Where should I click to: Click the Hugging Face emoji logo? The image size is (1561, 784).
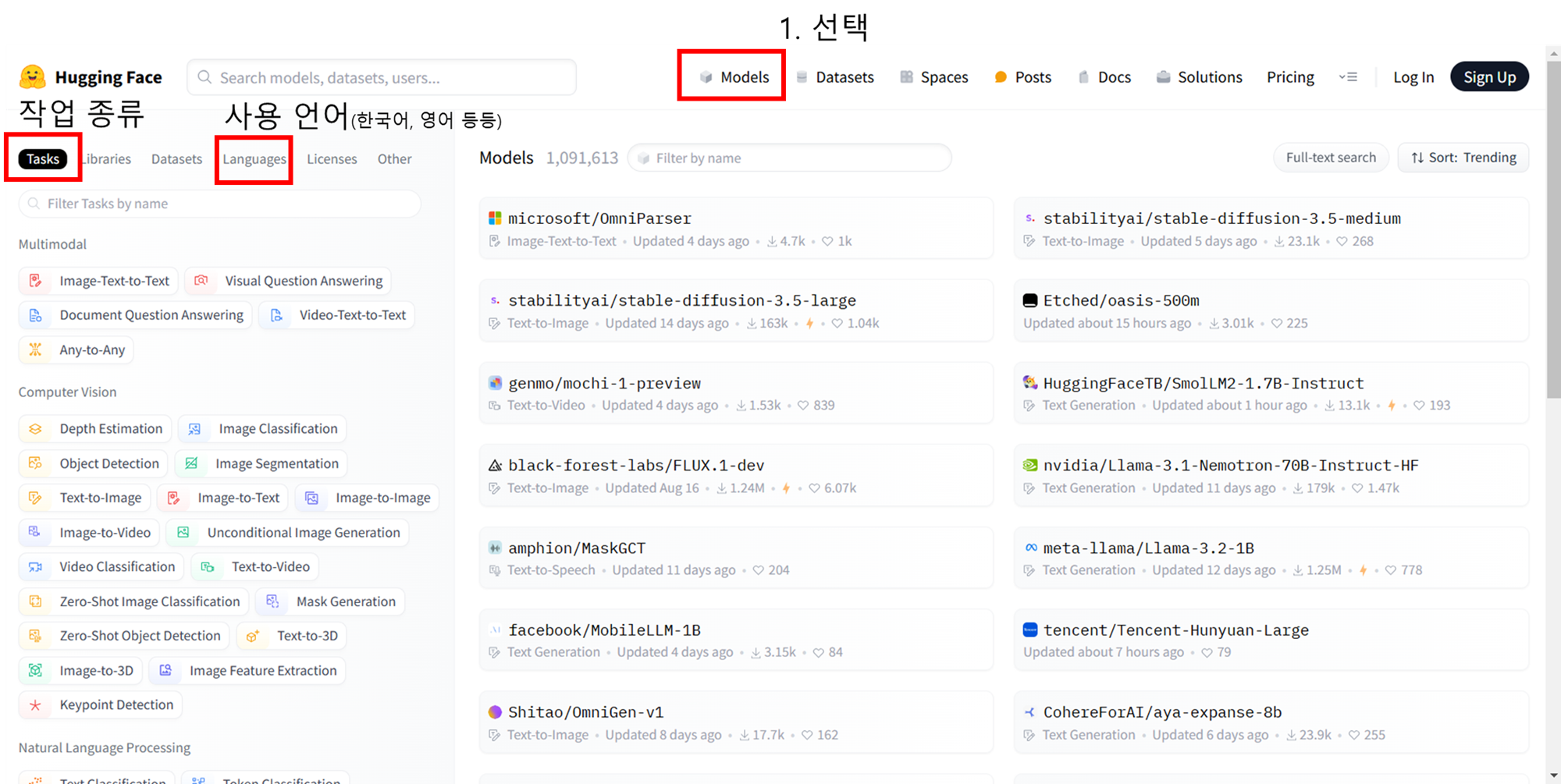coord(33,76)
